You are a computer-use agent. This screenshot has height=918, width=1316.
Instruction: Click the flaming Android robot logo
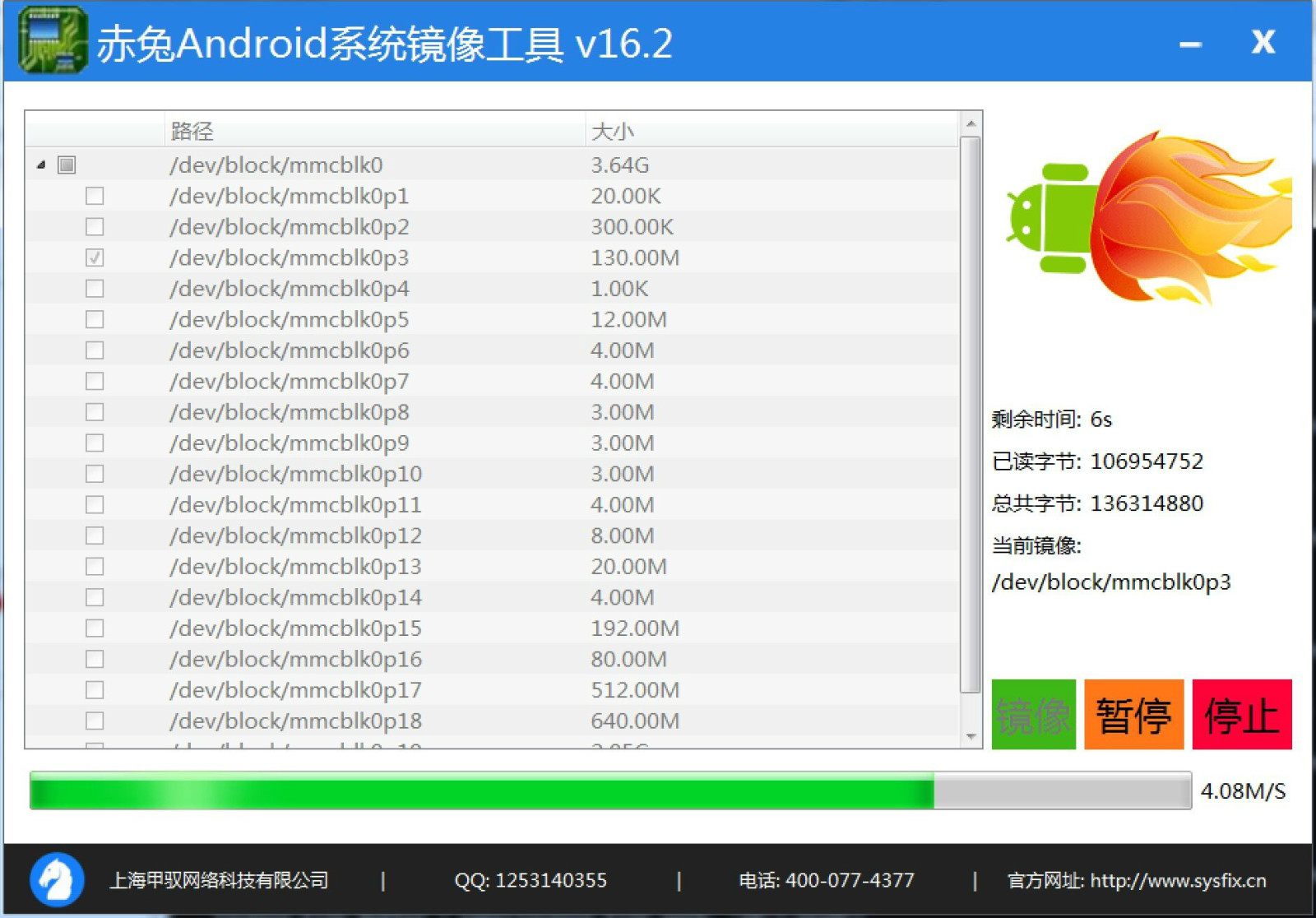click(x=1147, y=220)
